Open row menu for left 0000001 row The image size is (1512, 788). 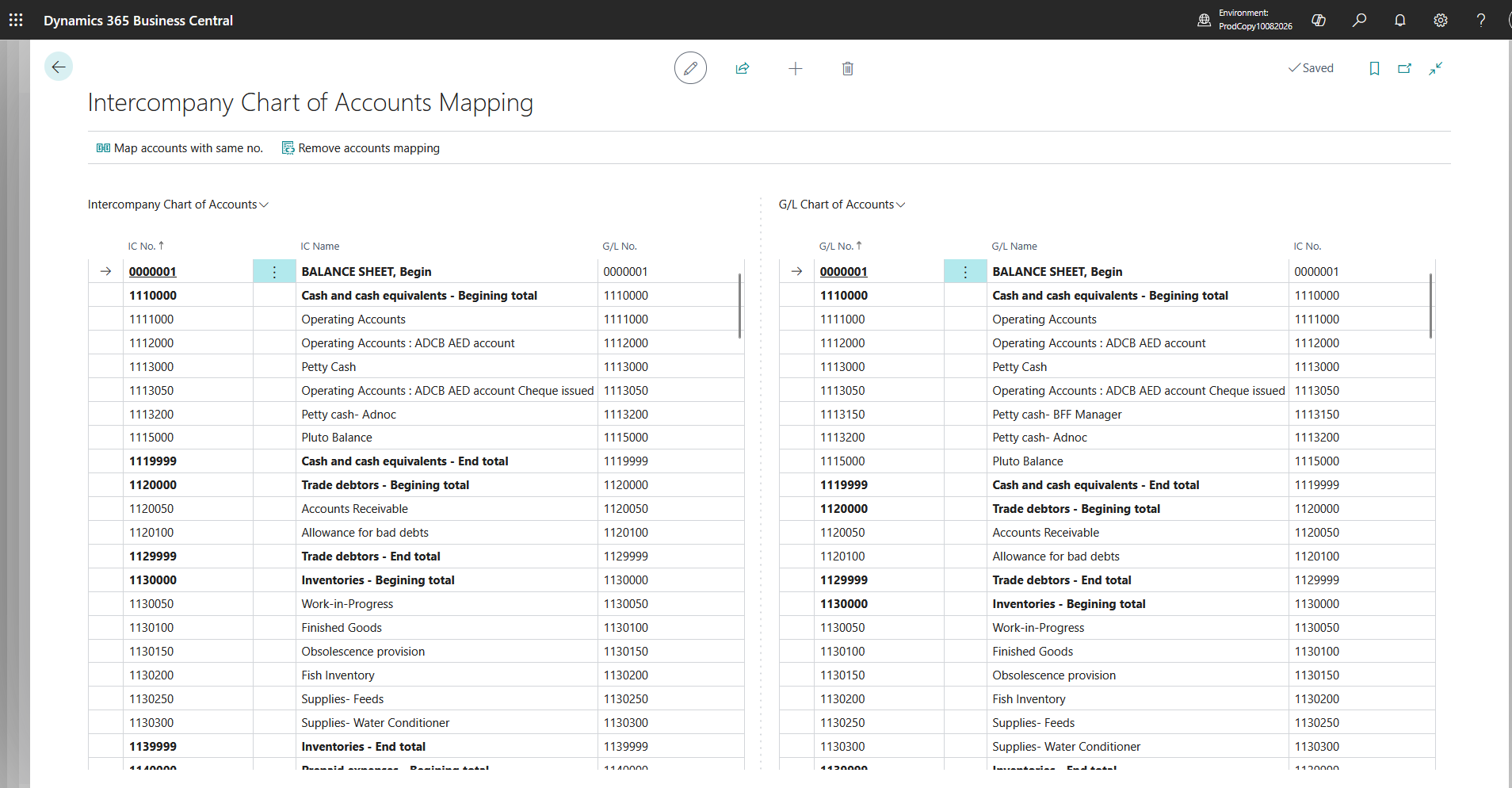click(x=274, y=272)
